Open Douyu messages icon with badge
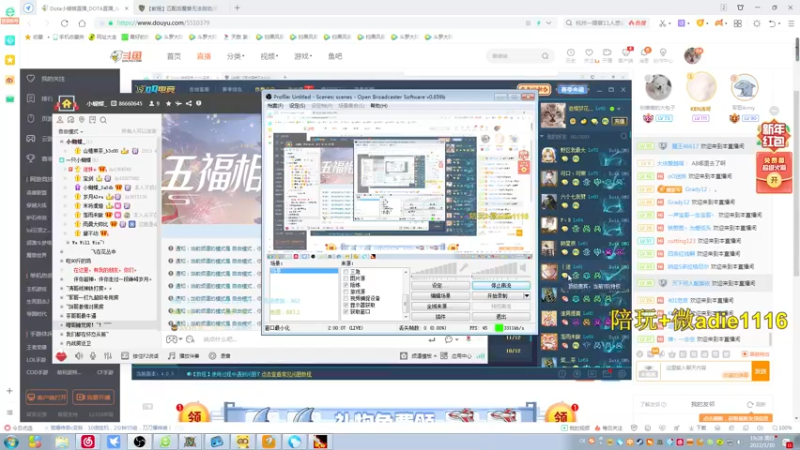Screen dimensions: 800x450 (645, 53)
